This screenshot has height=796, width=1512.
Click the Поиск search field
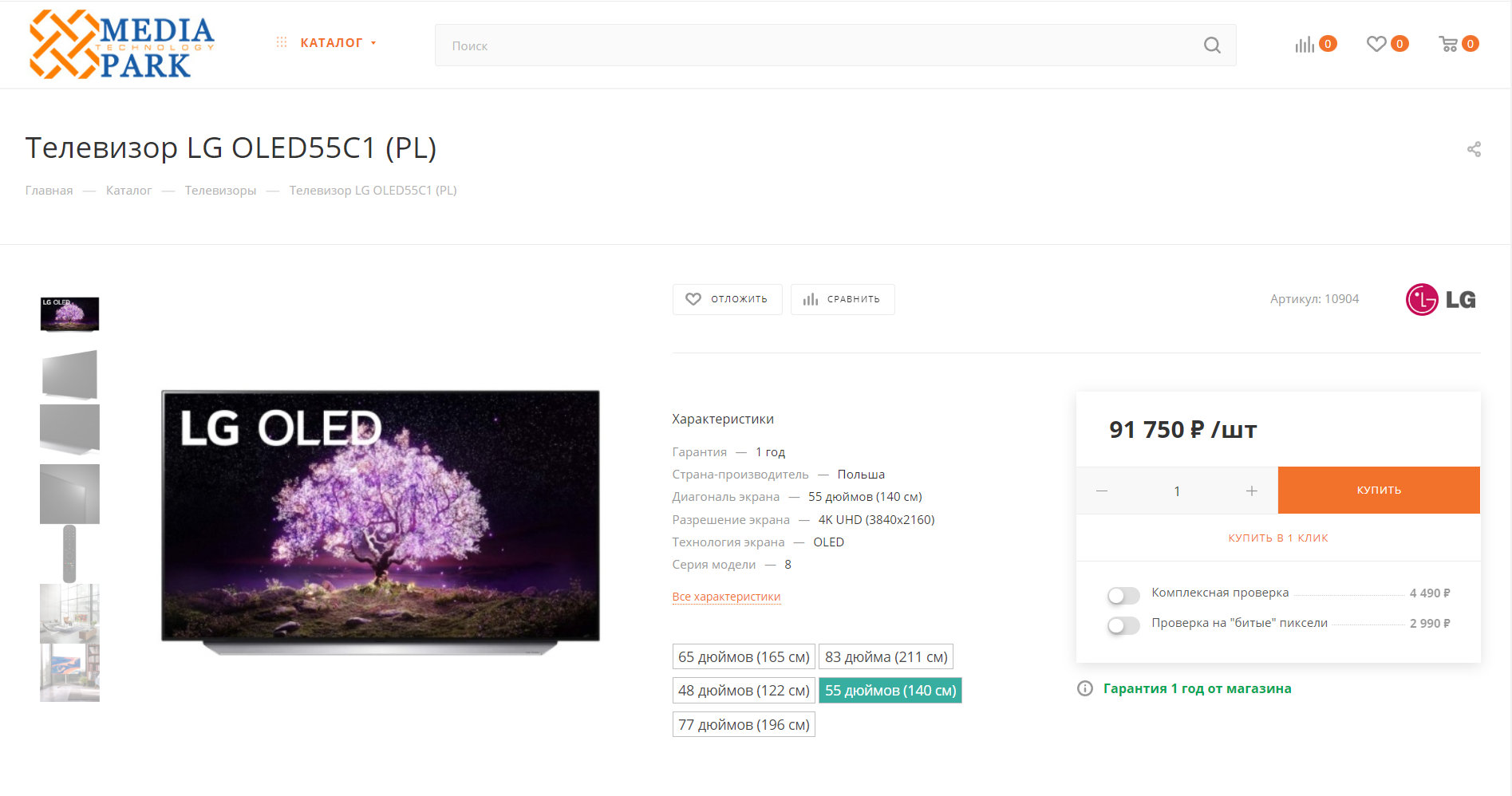835,45
